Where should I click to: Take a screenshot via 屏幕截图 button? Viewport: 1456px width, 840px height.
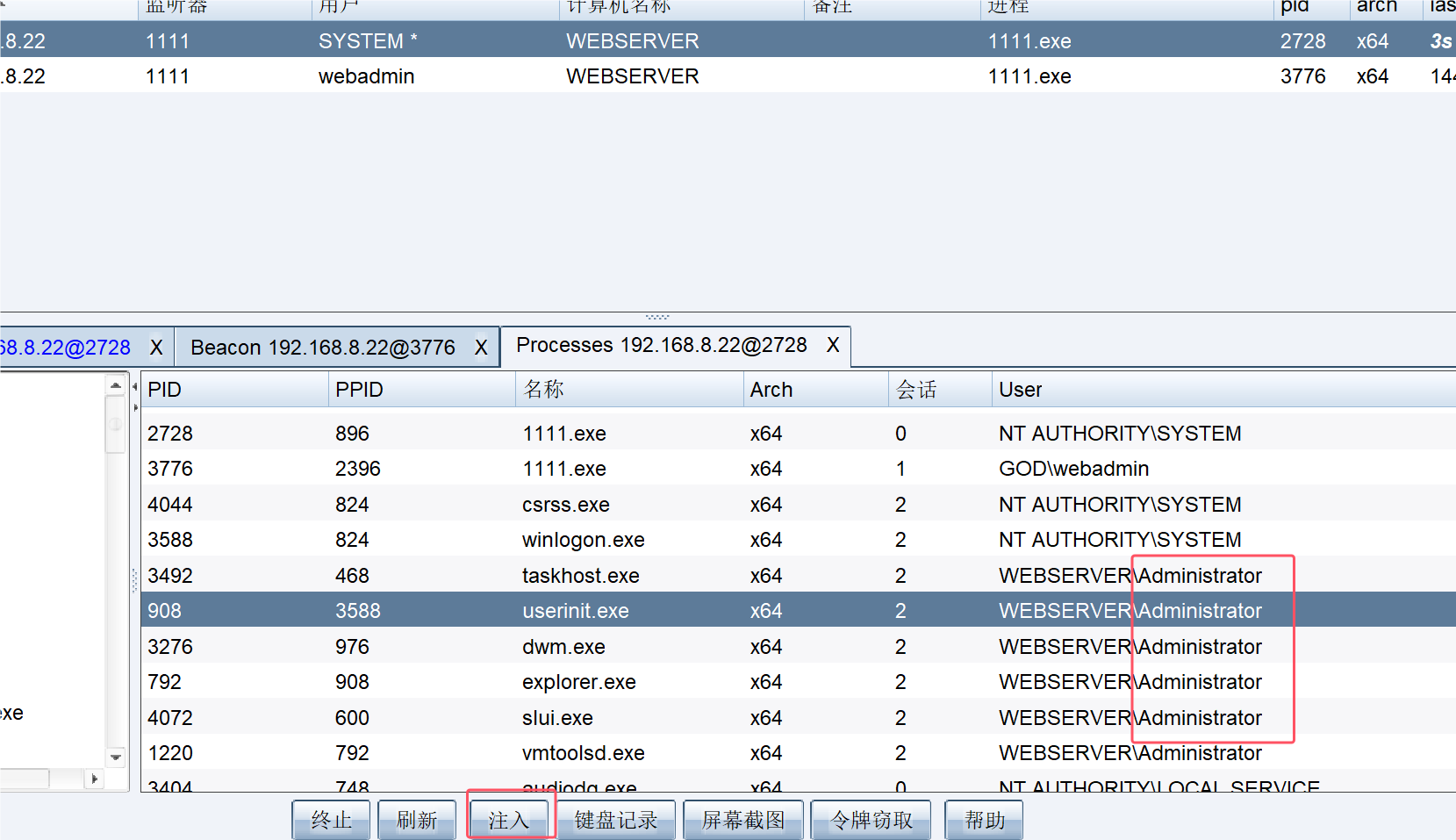coord(743,820)
